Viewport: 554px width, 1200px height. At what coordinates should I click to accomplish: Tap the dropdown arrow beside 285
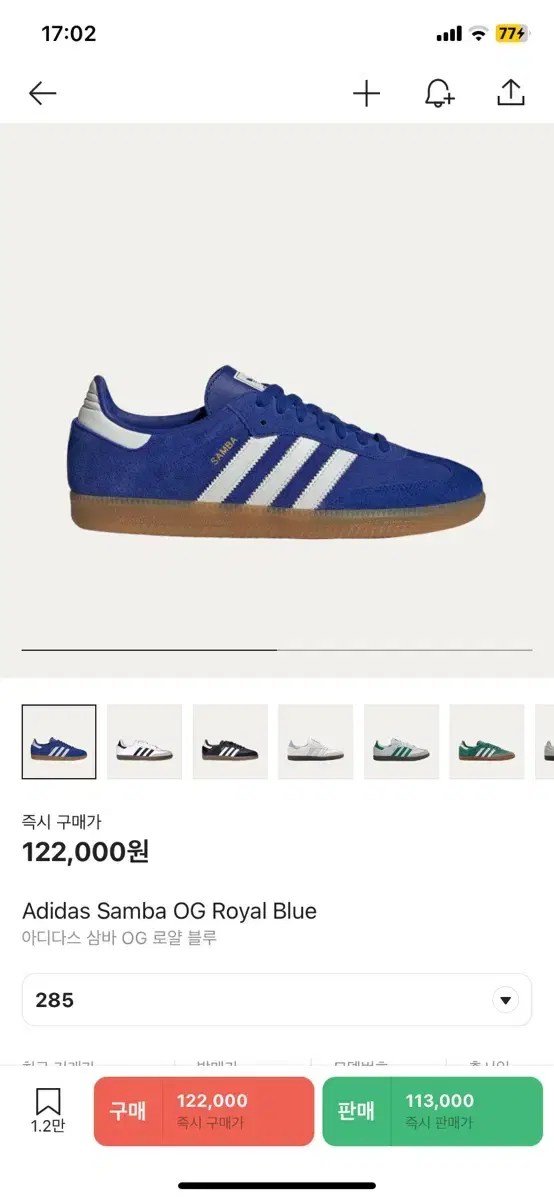click(506, 1000)
